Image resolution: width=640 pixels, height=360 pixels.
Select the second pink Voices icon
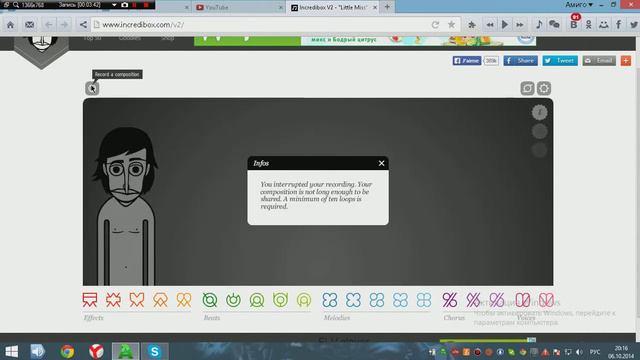pos(546,300)
